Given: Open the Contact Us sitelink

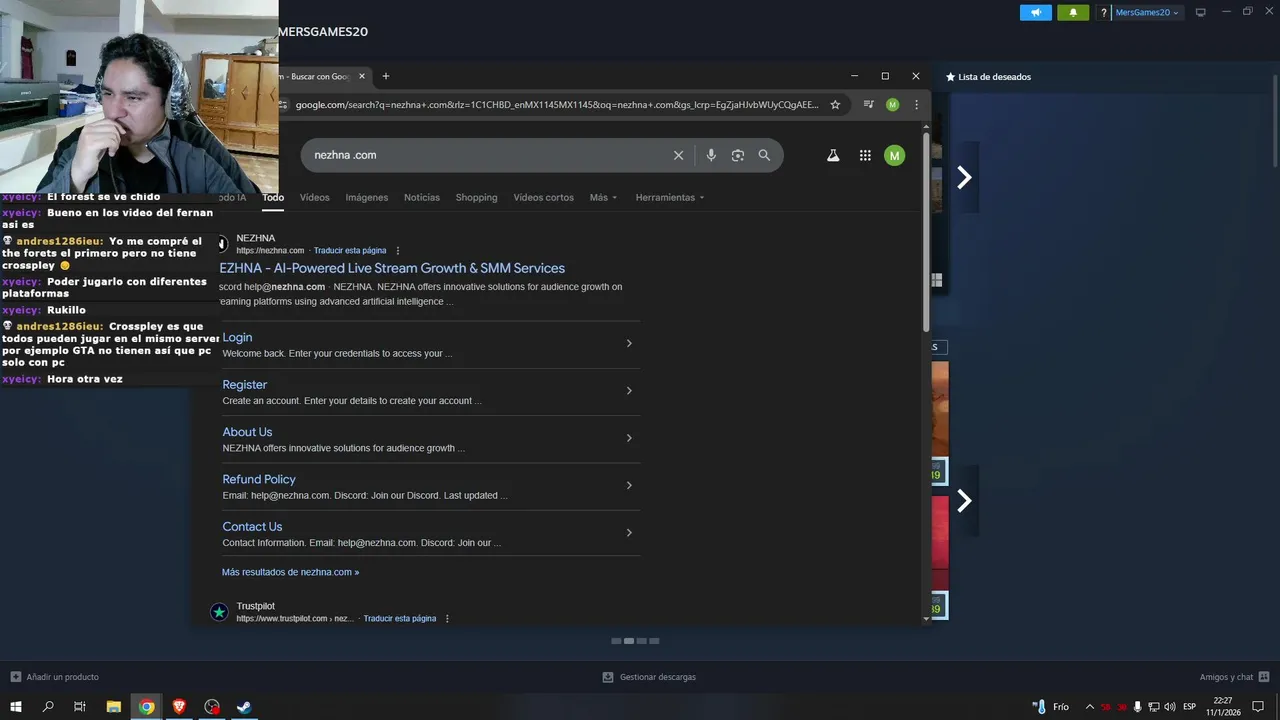Looking at the screenshot, I should pyautogui.click(x=252, y=527).
